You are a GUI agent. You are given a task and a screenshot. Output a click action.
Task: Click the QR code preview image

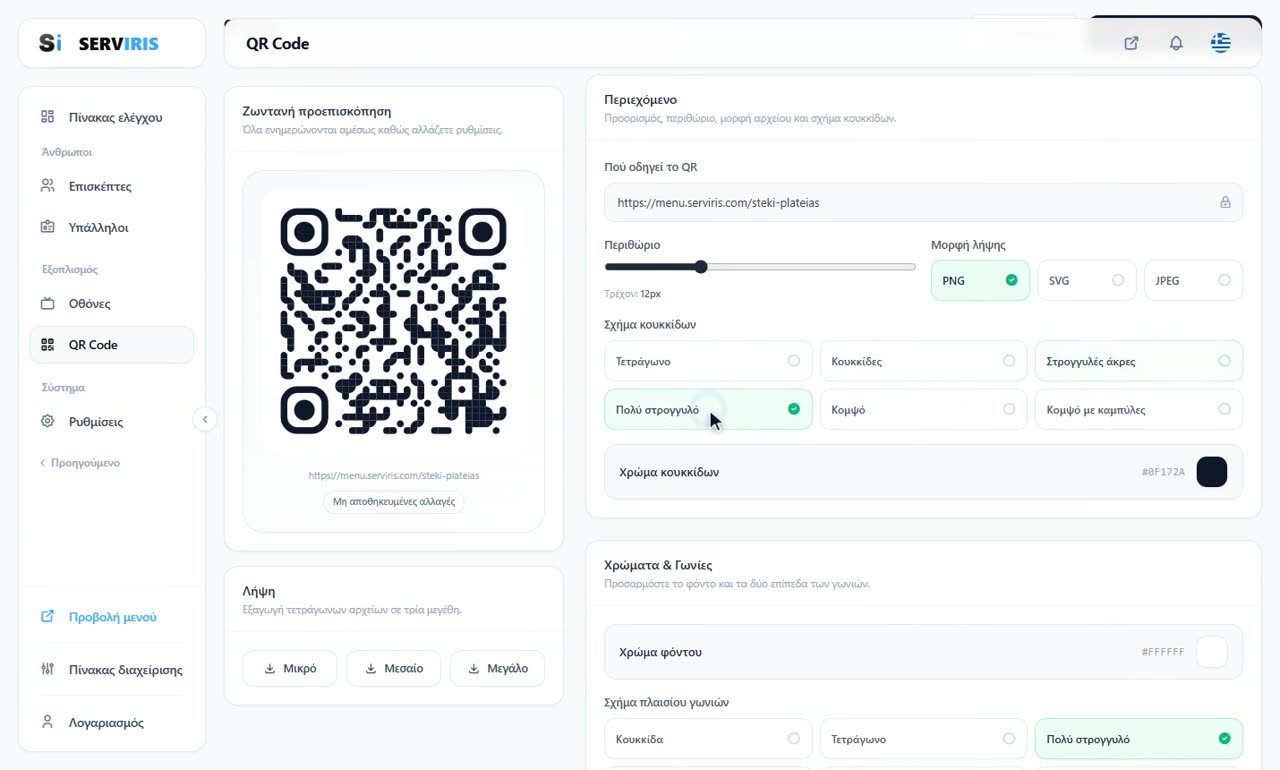pyautogui.click(x=394, y=322)
